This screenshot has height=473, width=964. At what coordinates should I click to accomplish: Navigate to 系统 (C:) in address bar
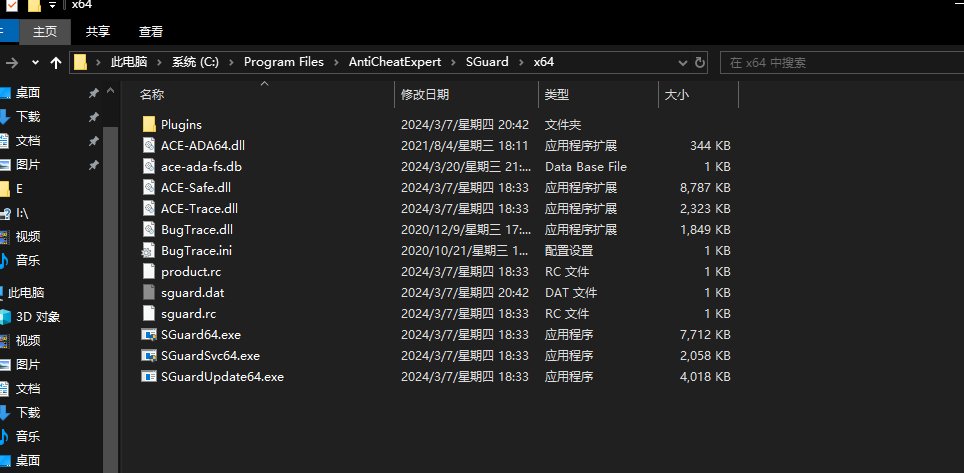click(x=195, y=62)
